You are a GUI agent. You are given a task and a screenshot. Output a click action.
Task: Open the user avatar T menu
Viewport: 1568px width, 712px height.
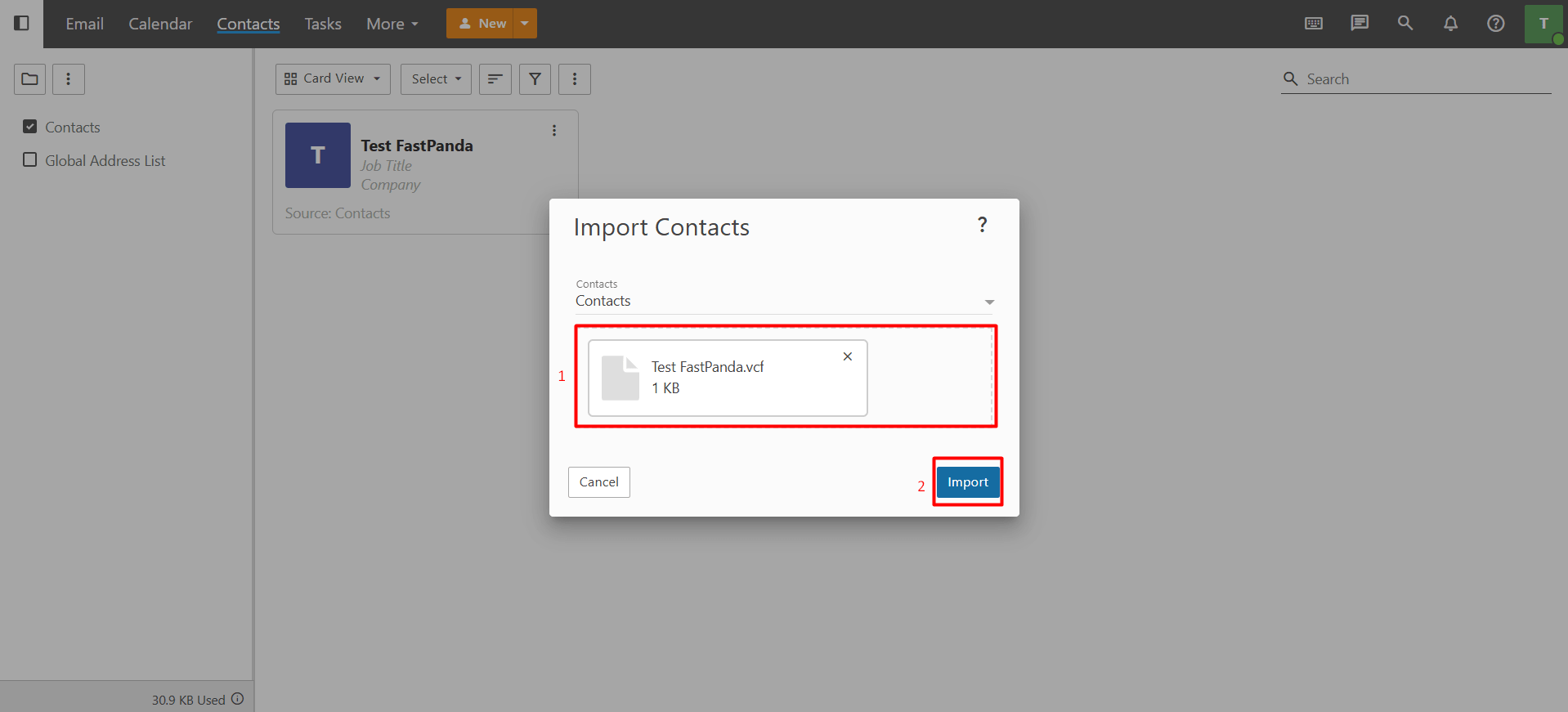pos(1543,24)
